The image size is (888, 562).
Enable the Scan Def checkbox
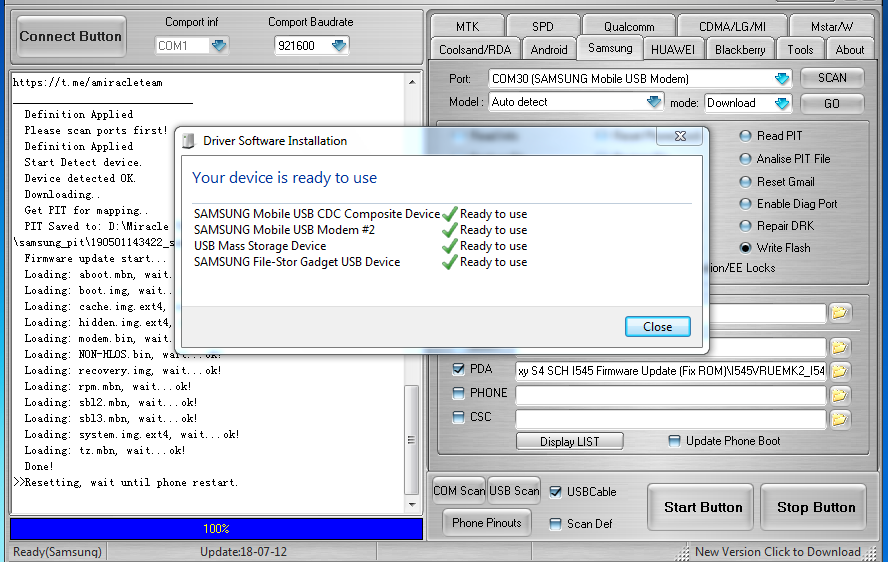click(x=556, y=524)
